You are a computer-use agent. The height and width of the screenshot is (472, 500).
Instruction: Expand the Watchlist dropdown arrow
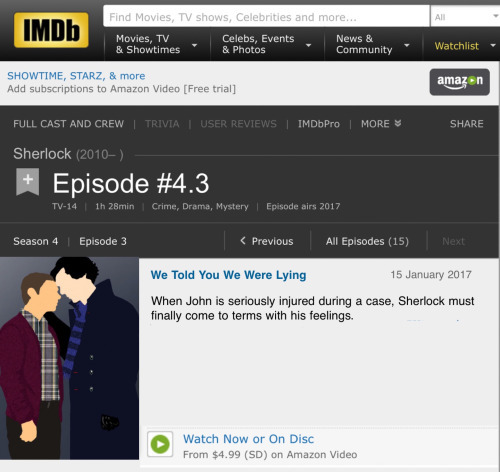(x=493, y=45)
